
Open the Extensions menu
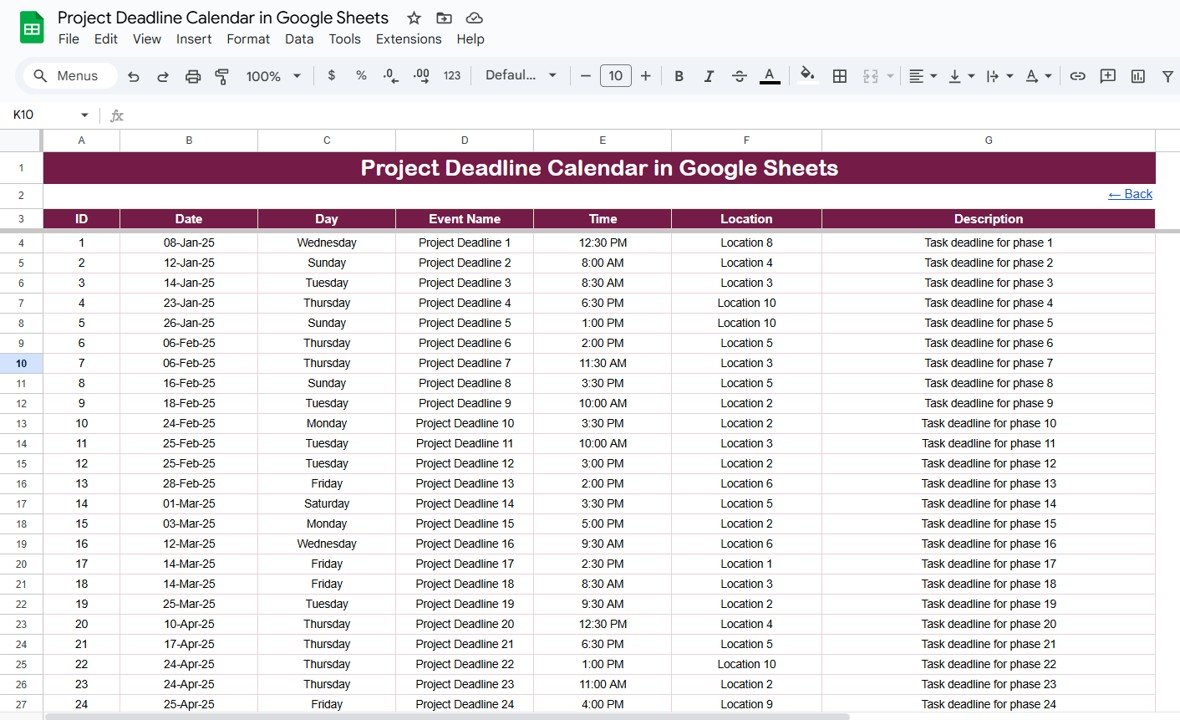click(x=409, y=39)
